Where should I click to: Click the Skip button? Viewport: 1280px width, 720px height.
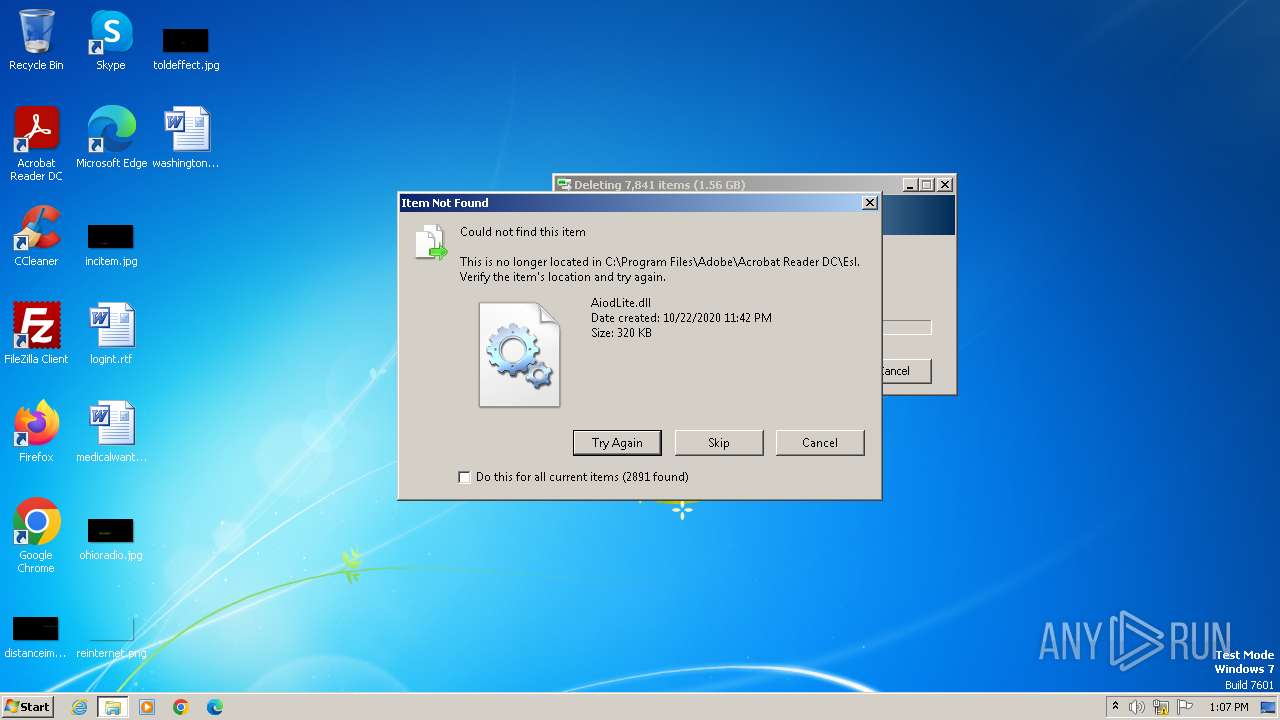719,443
